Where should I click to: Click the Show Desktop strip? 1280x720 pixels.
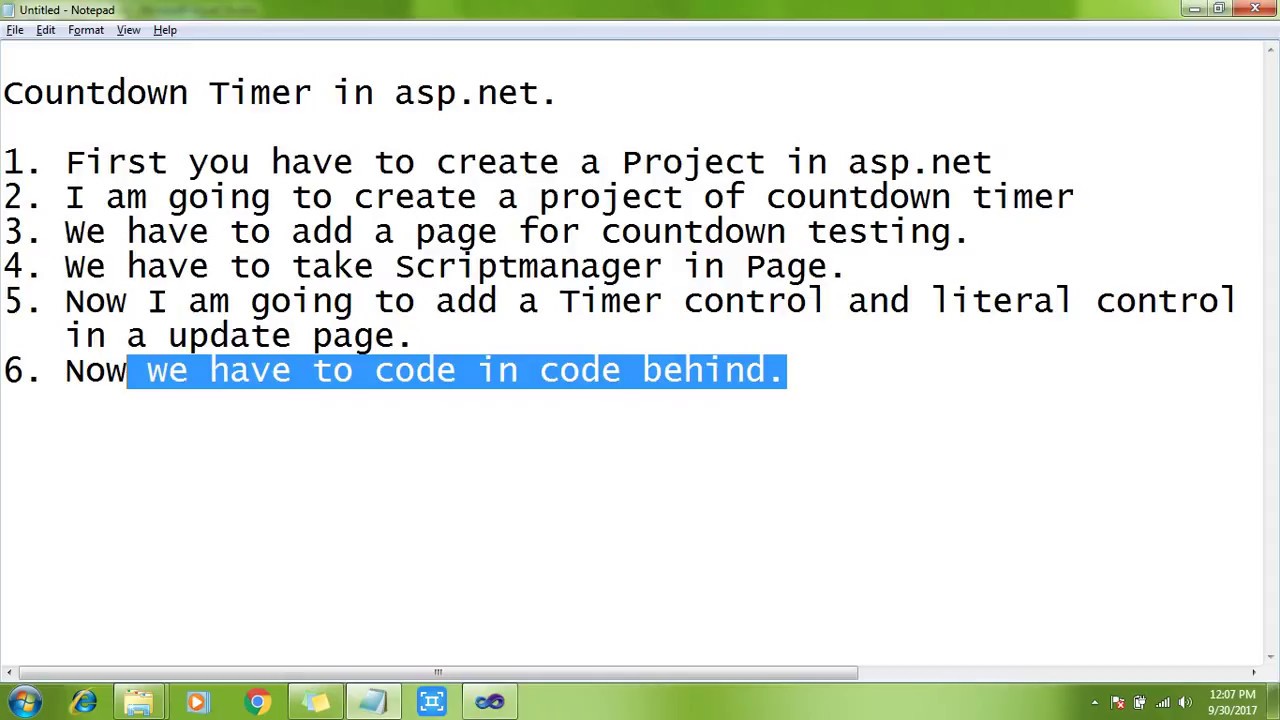tap(1273, 702)
